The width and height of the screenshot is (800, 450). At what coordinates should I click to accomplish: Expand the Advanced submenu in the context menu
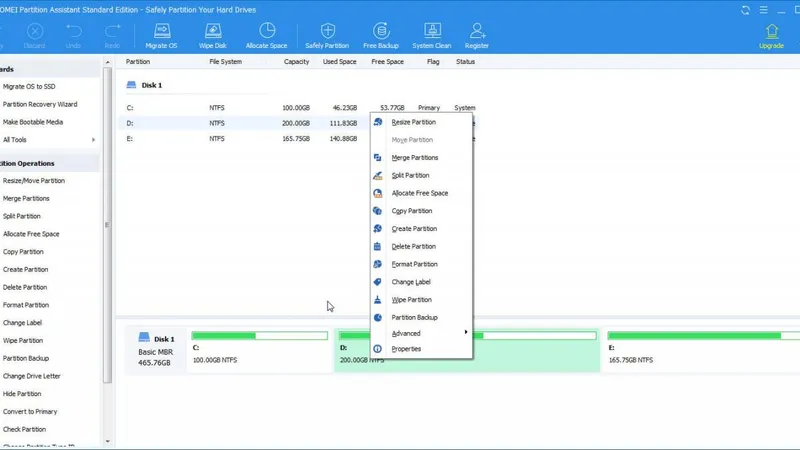(420, 333)
